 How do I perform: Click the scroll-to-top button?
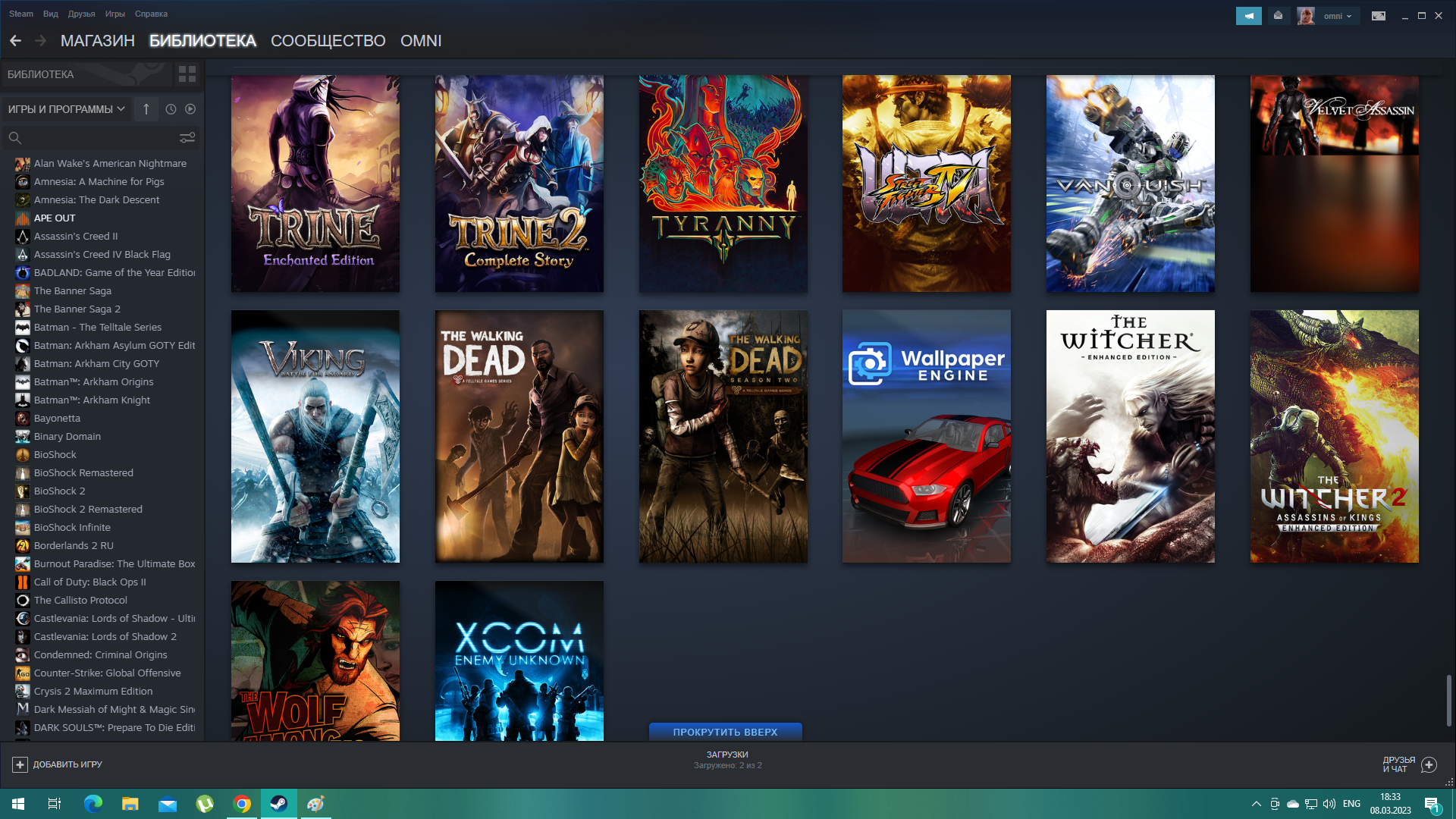pos(725,732)
